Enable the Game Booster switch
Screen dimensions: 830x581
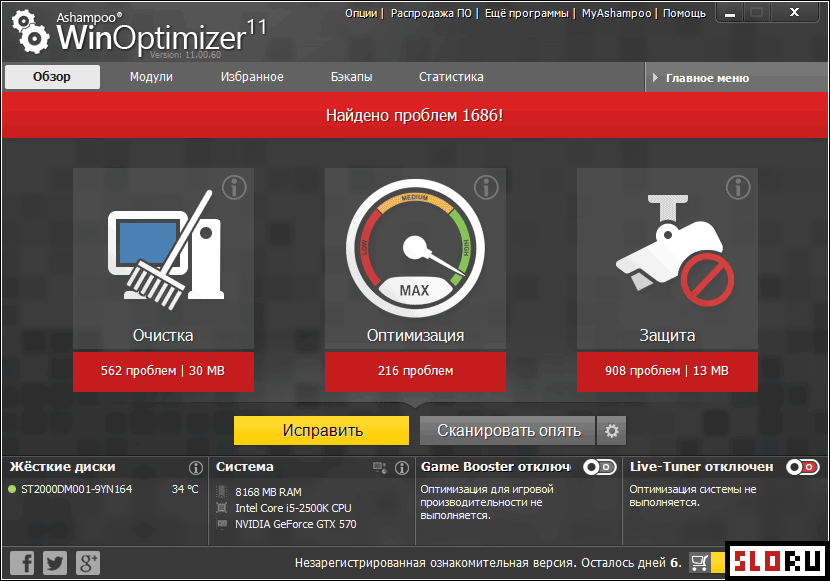pos(600,467)
